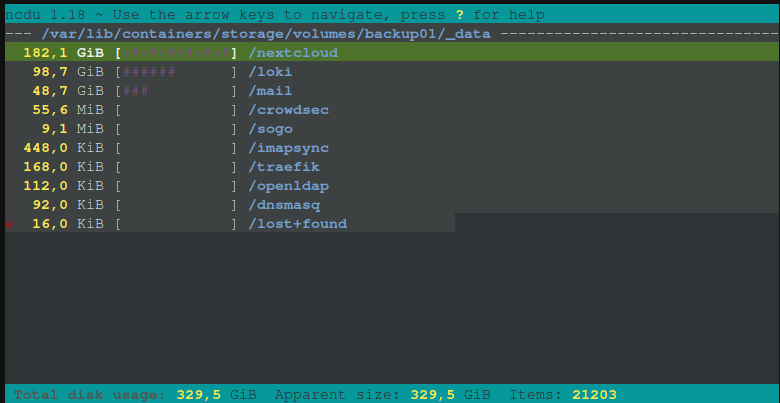Click the usage bar graph for /mail
The width and height of the screenshot is (780, 403).
[176, 91]
